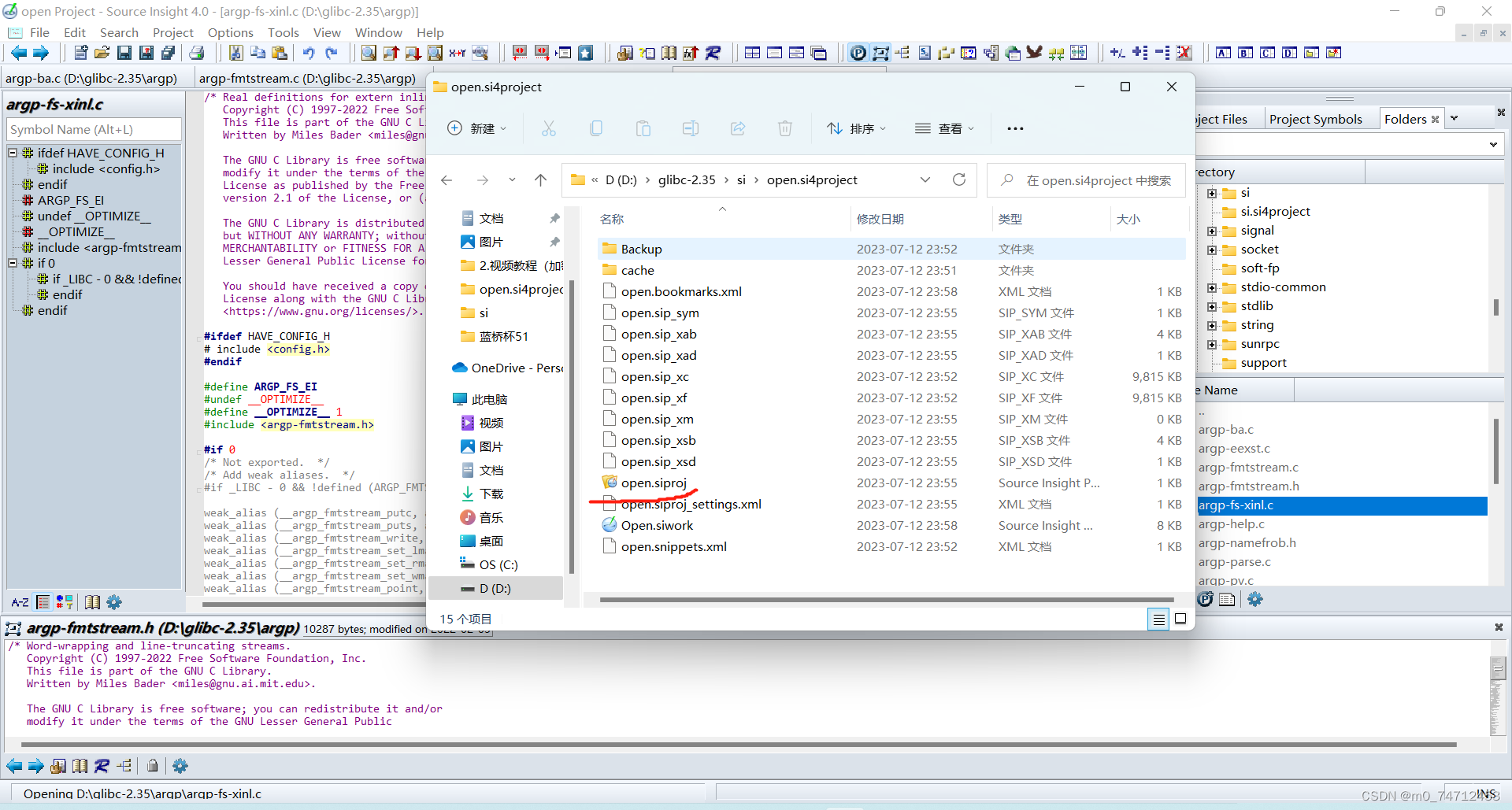Screen dimensions: 1512x810
Task: Refresh the open.si4project Explorer folder
Action: 958,179
